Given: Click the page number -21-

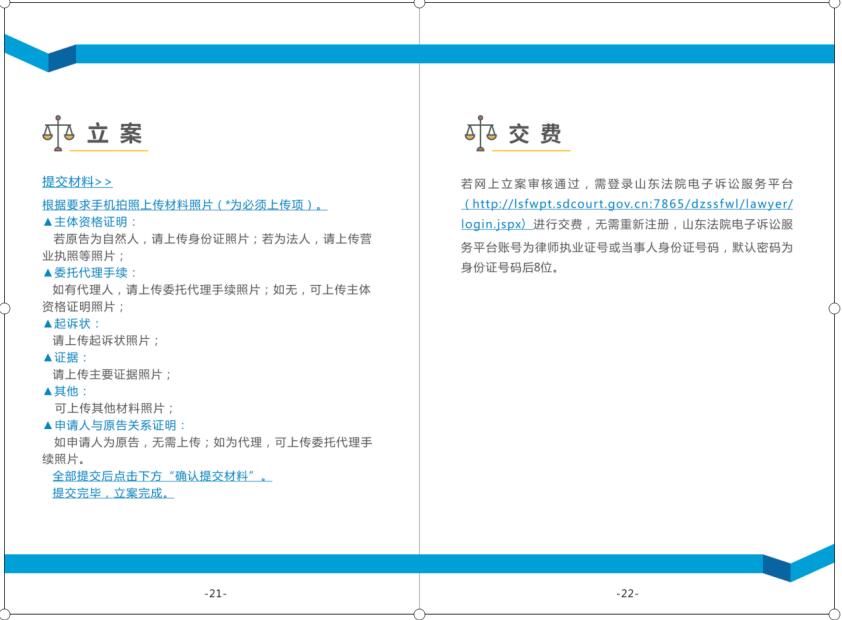Looking at the screenshot, I should coord(215,593).
